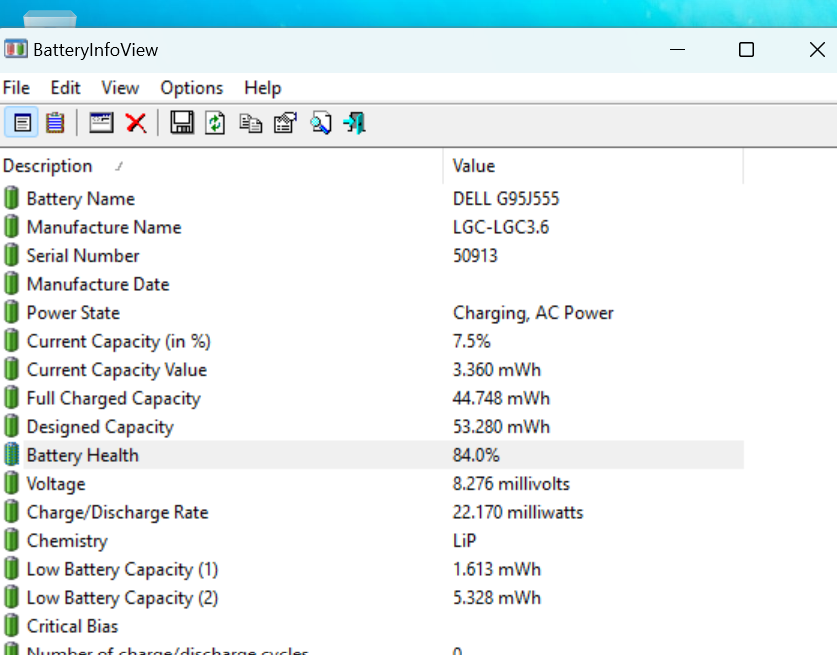Click the battery icon beside Full Charged Capacity
This screenshot has width=837, height=655.
pyautogui.click(x=11, y=398)
